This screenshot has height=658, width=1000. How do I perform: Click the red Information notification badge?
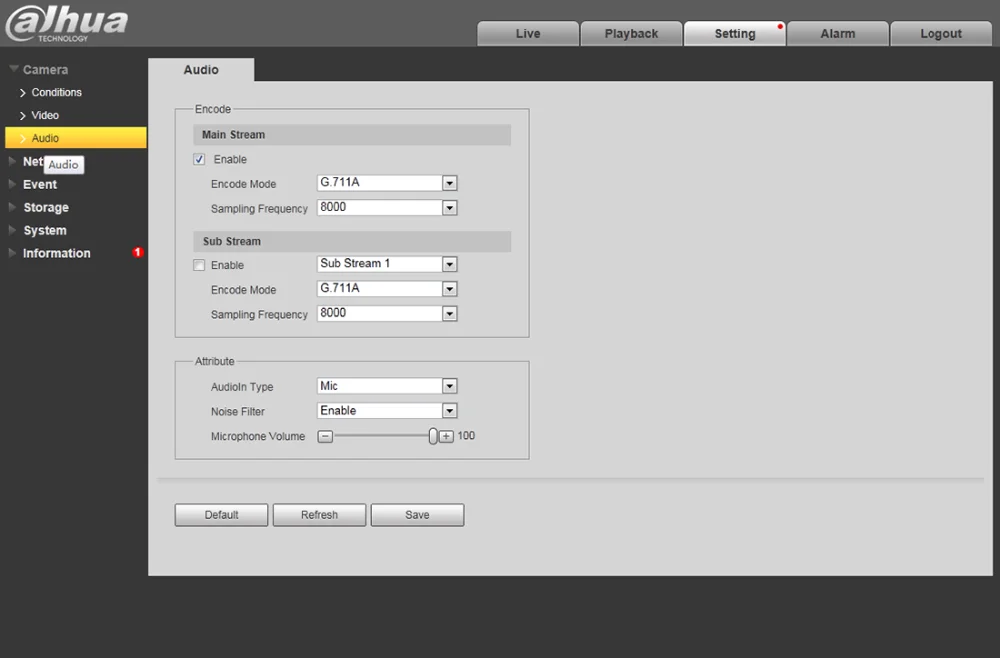[138, 252]
